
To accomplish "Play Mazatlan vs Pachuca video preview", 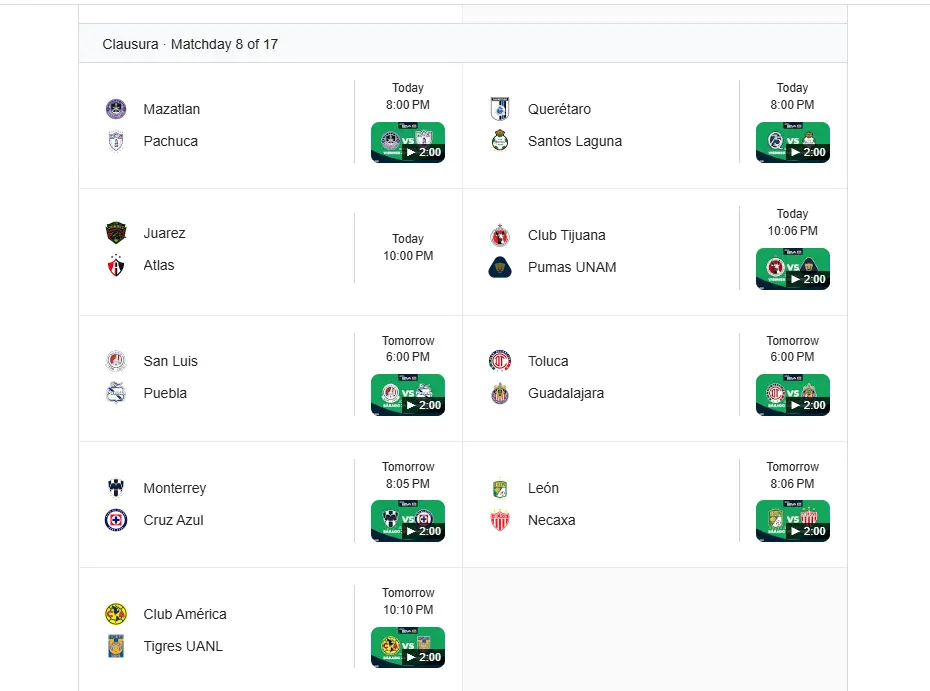I will pos(408,142).
